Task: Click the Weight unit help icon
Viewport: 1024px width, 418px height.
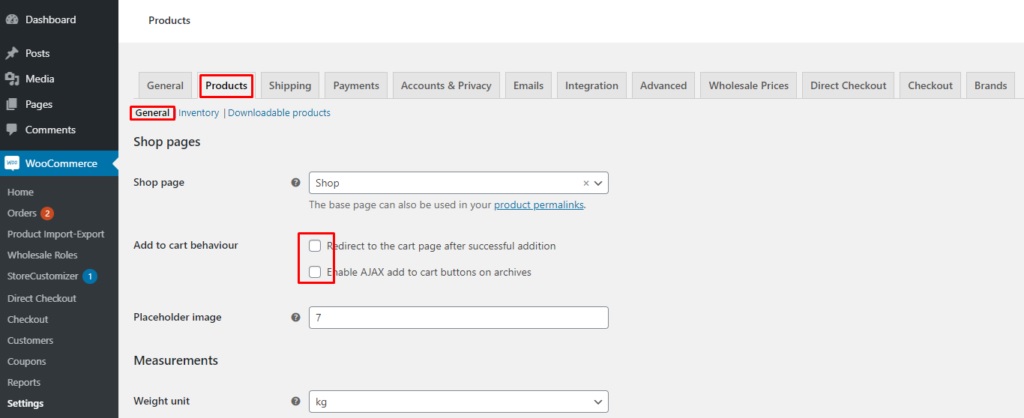Action: point(295,401)
